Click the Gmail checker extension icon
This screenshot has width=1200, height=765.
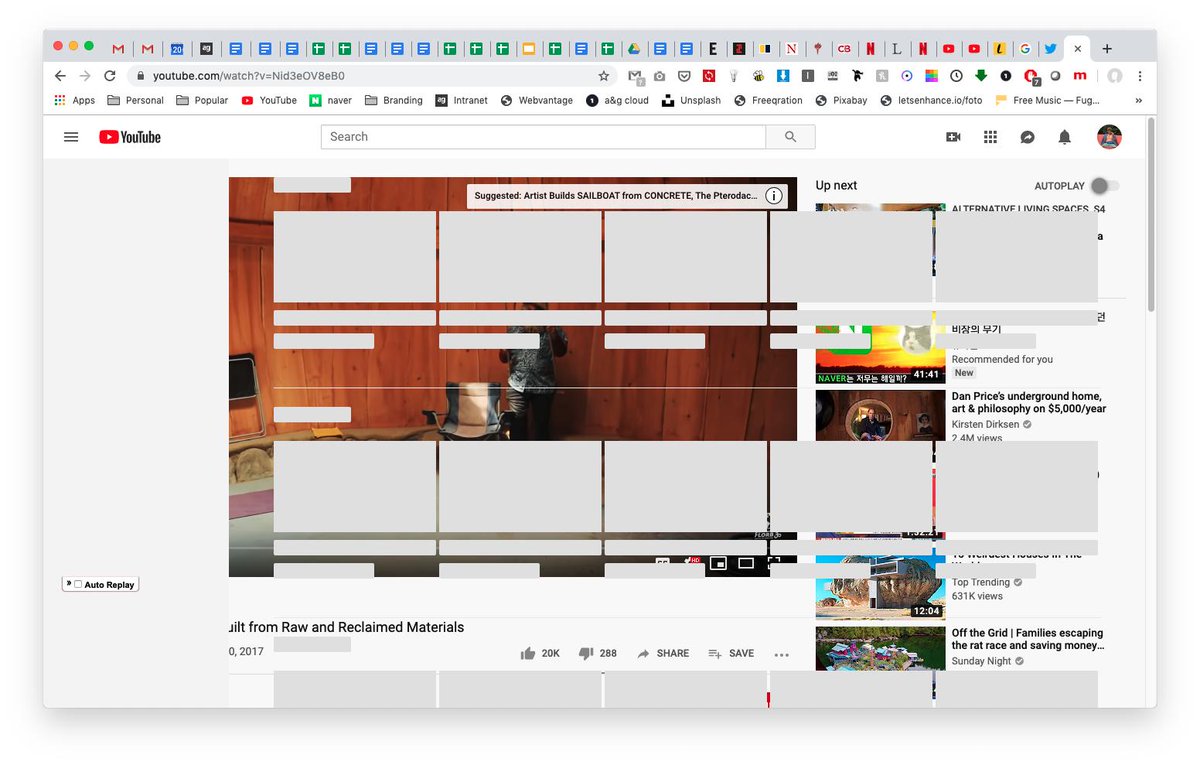point(635,77)
